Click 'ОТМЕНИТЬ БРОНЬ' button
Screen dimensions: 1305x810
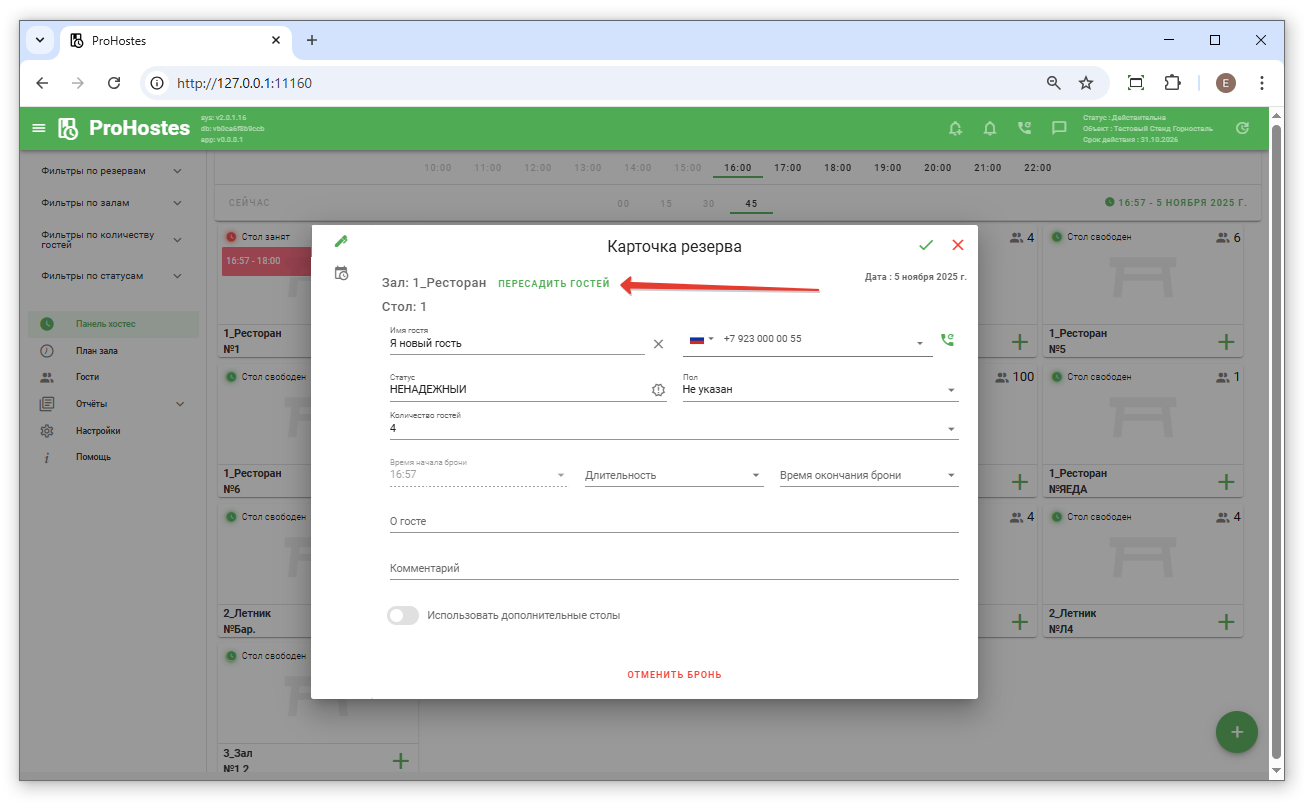(x=674, y=675)
